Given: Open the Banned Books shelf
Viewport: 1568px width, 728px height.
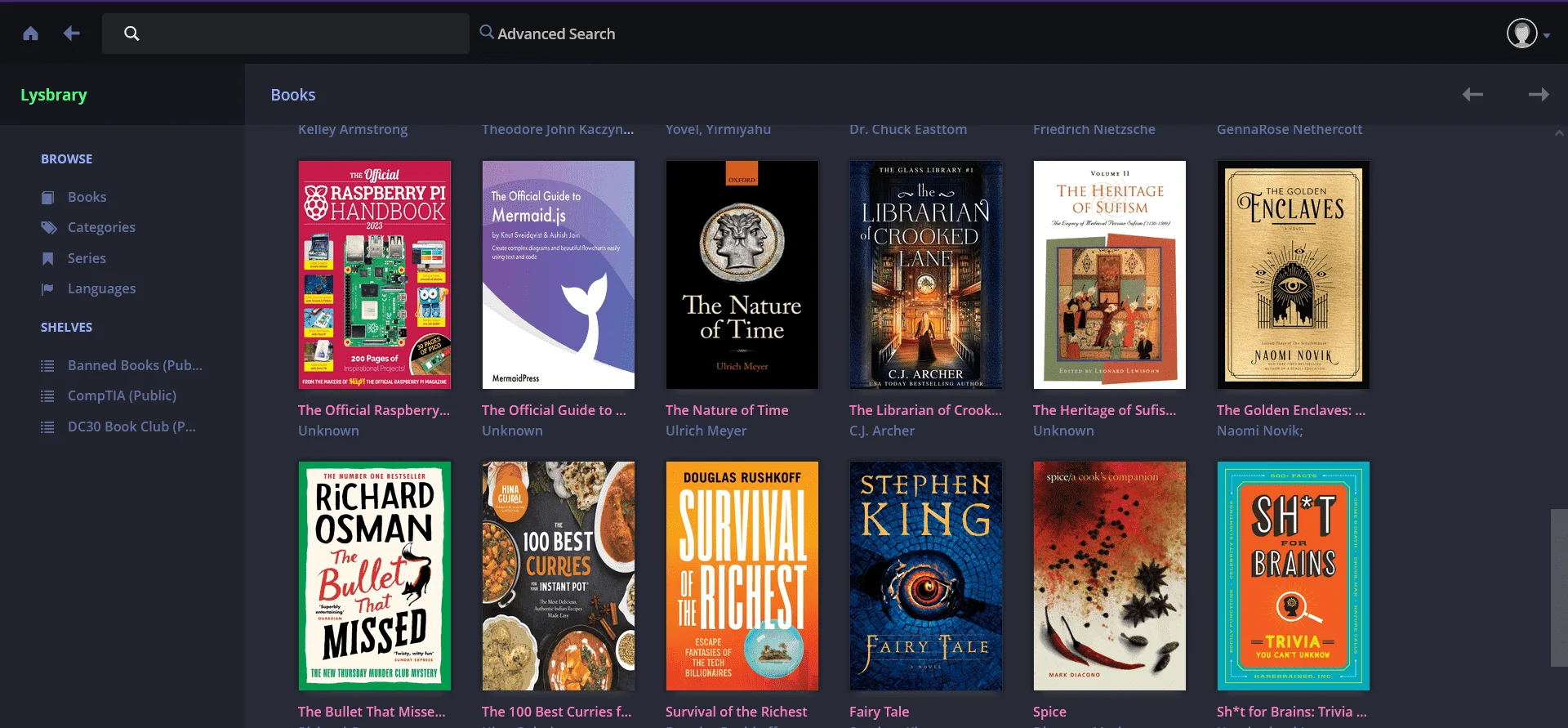Looking at the screenshot, I should tap(135, 365).
